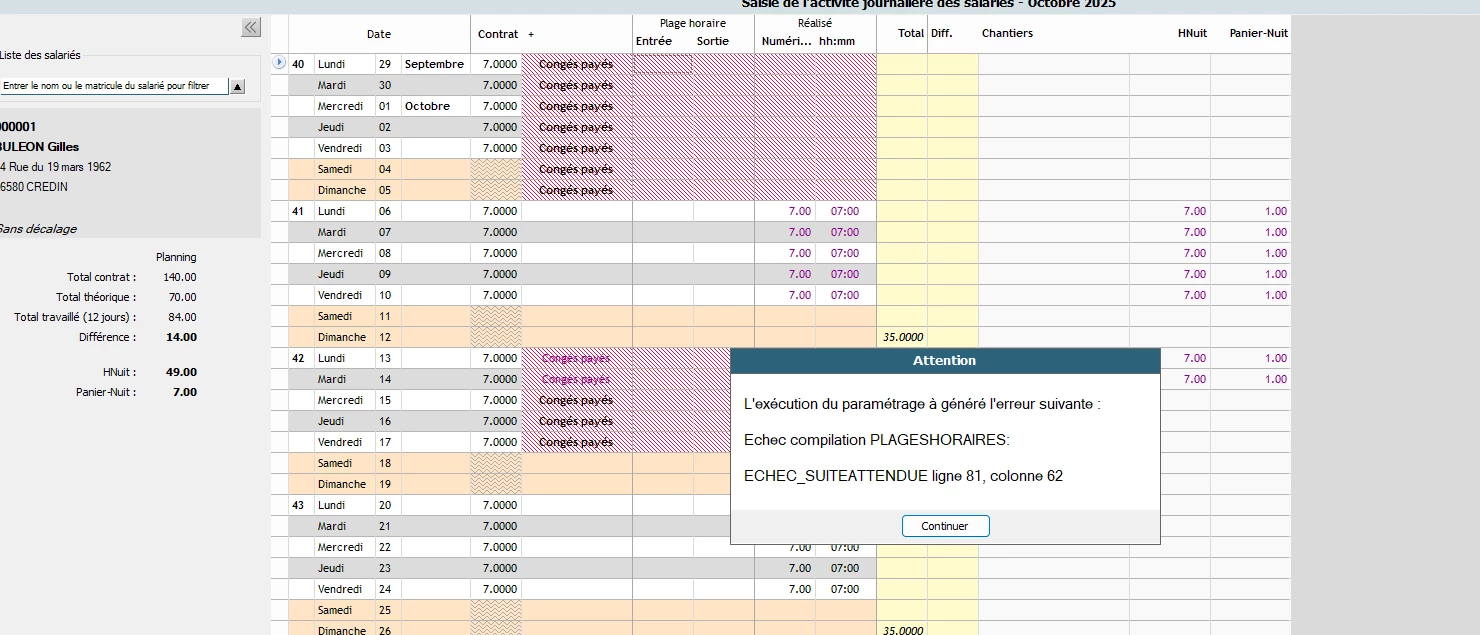Click the Entrée column header
The image size is (1480, 635).
(x=653, y=41)
